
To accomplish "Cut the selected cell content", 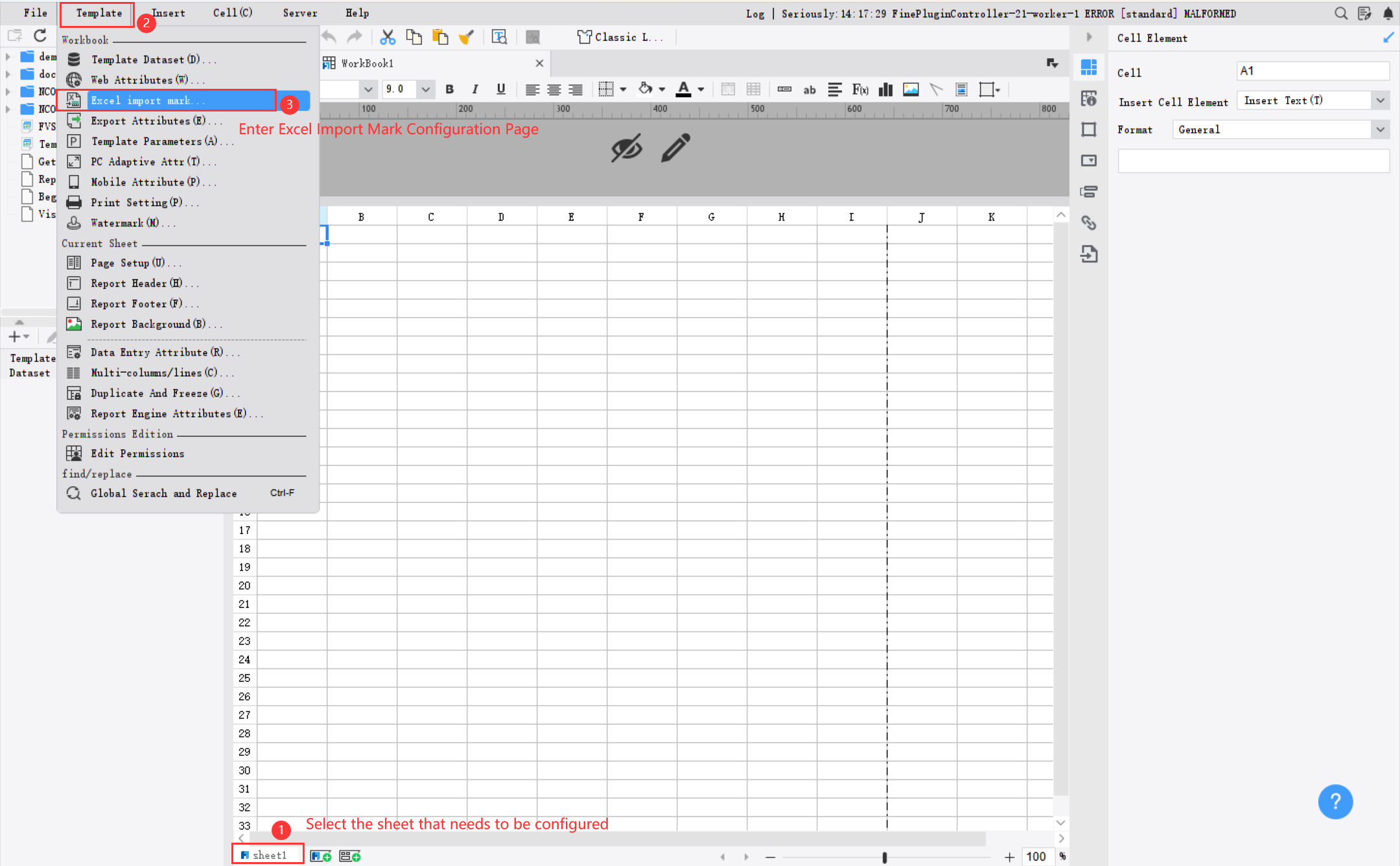I will pyautogui.click(x=388, y=37).
